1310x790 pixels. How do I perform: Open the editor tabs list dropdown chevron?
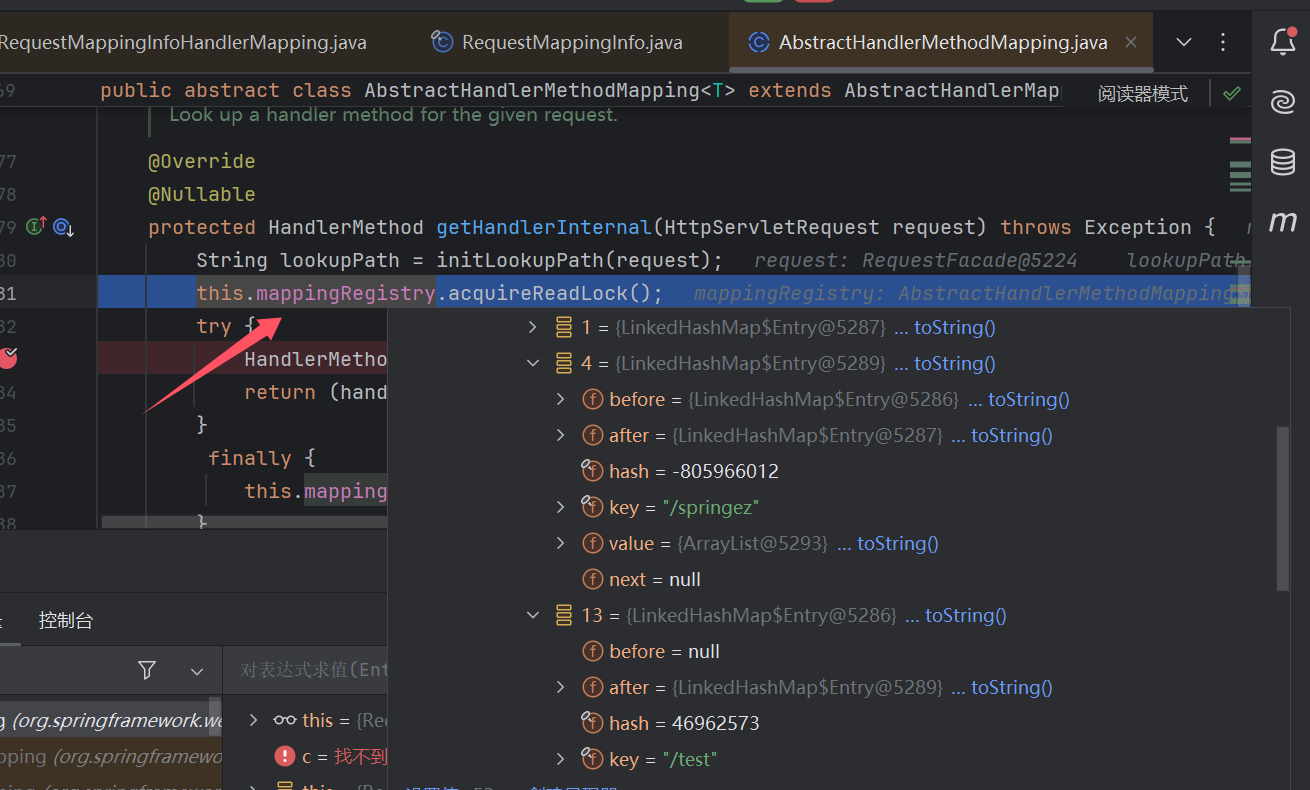pos(1184,42)
